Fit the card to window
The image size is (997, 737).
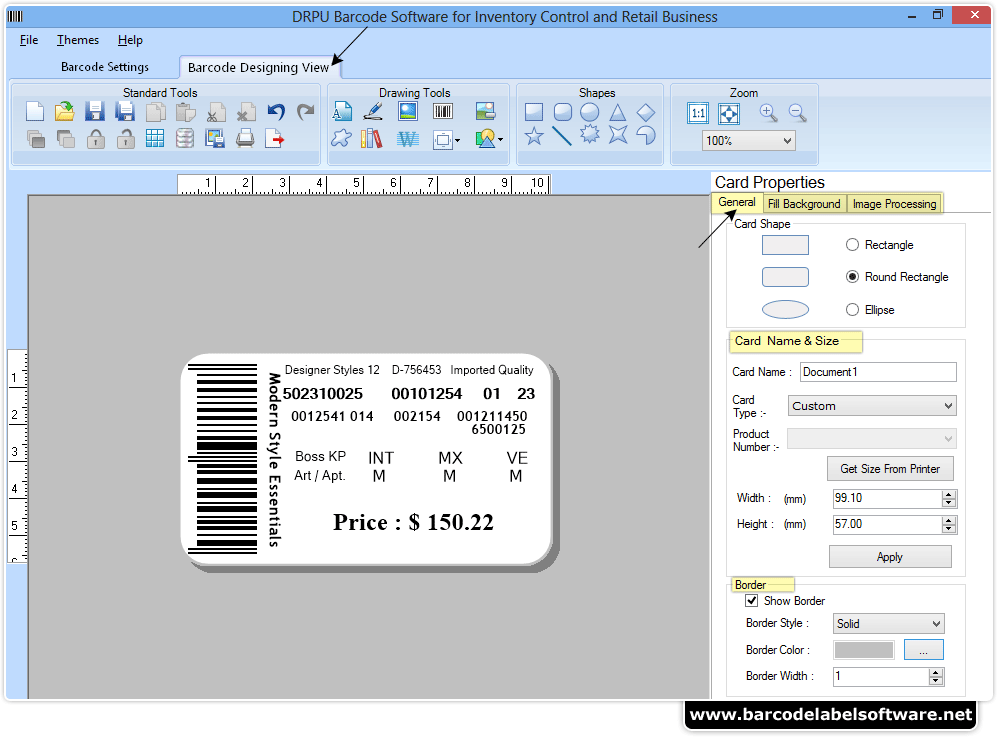tap(729, 114)
